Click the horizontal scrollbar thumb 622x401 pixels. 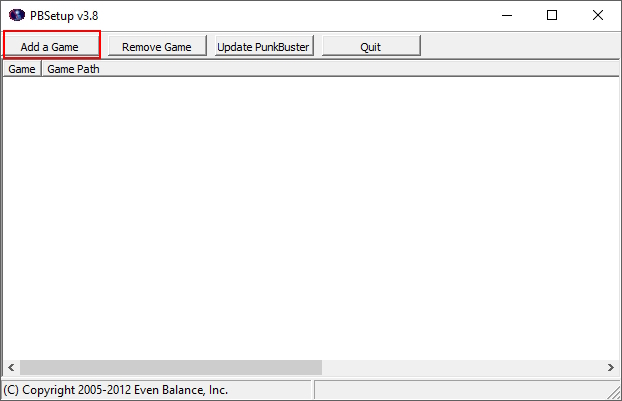[x=171, y=368]
